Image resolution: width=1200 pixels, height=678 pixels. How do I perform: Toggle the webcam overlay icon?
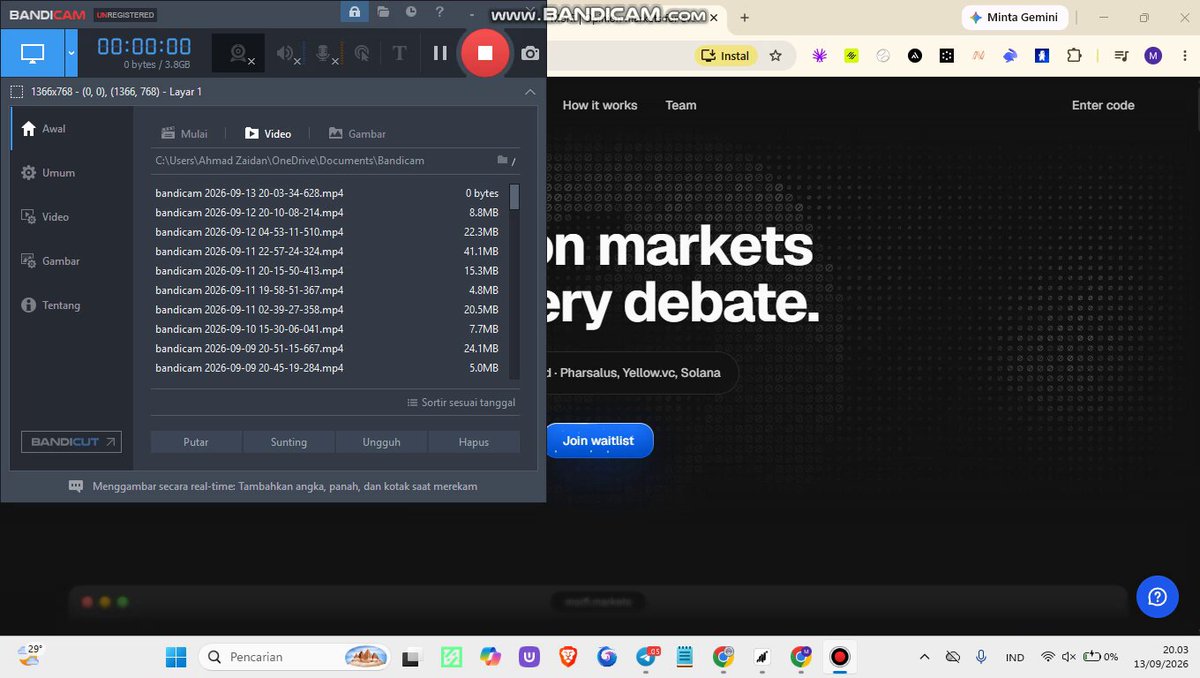(x=239, y=53)
